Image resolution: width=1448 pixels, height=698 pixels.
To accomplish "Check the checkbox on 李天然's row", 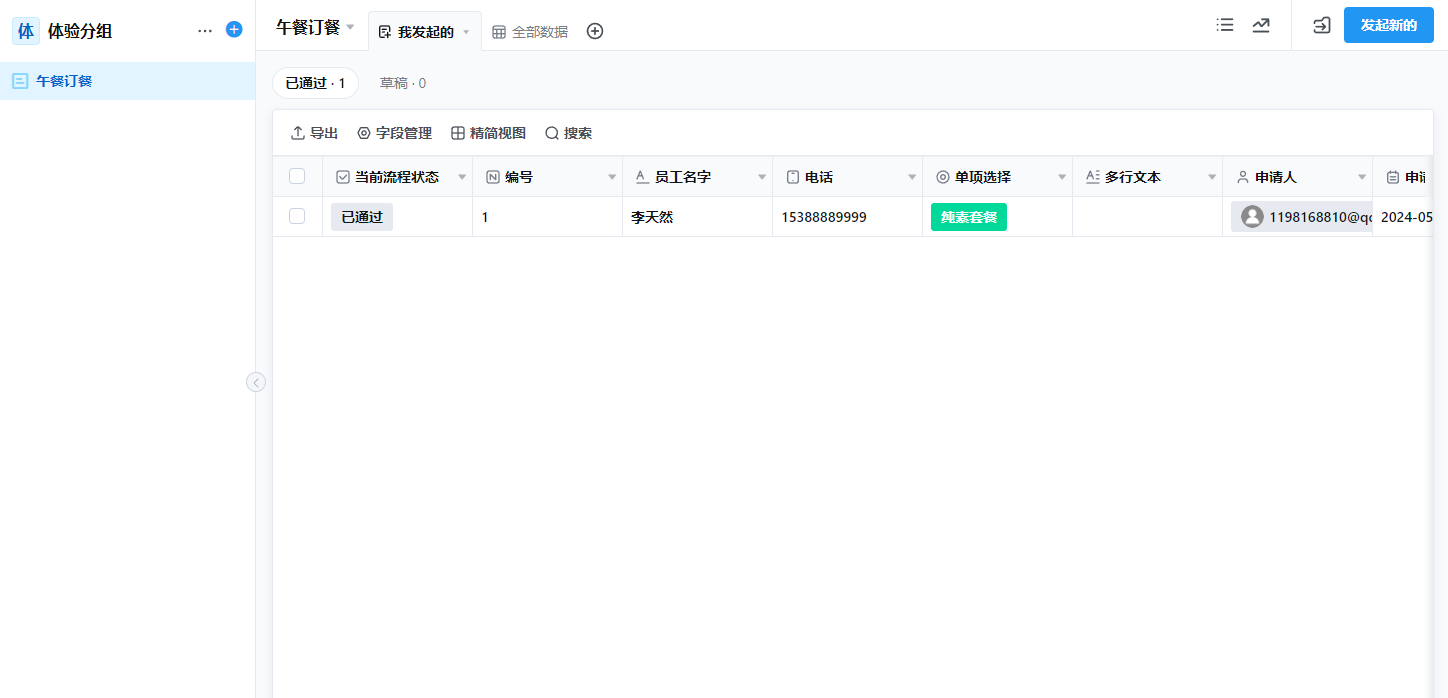I will click(x=296, y=216).
